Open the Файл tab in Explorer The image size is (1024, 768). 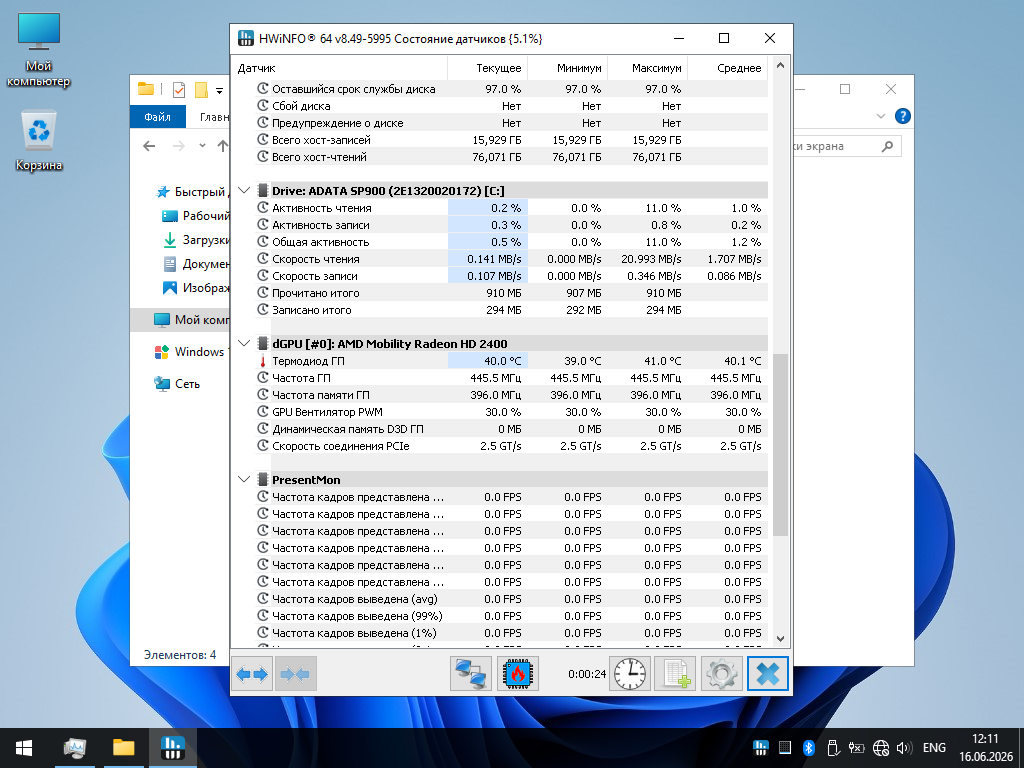[x=157, y=116]
